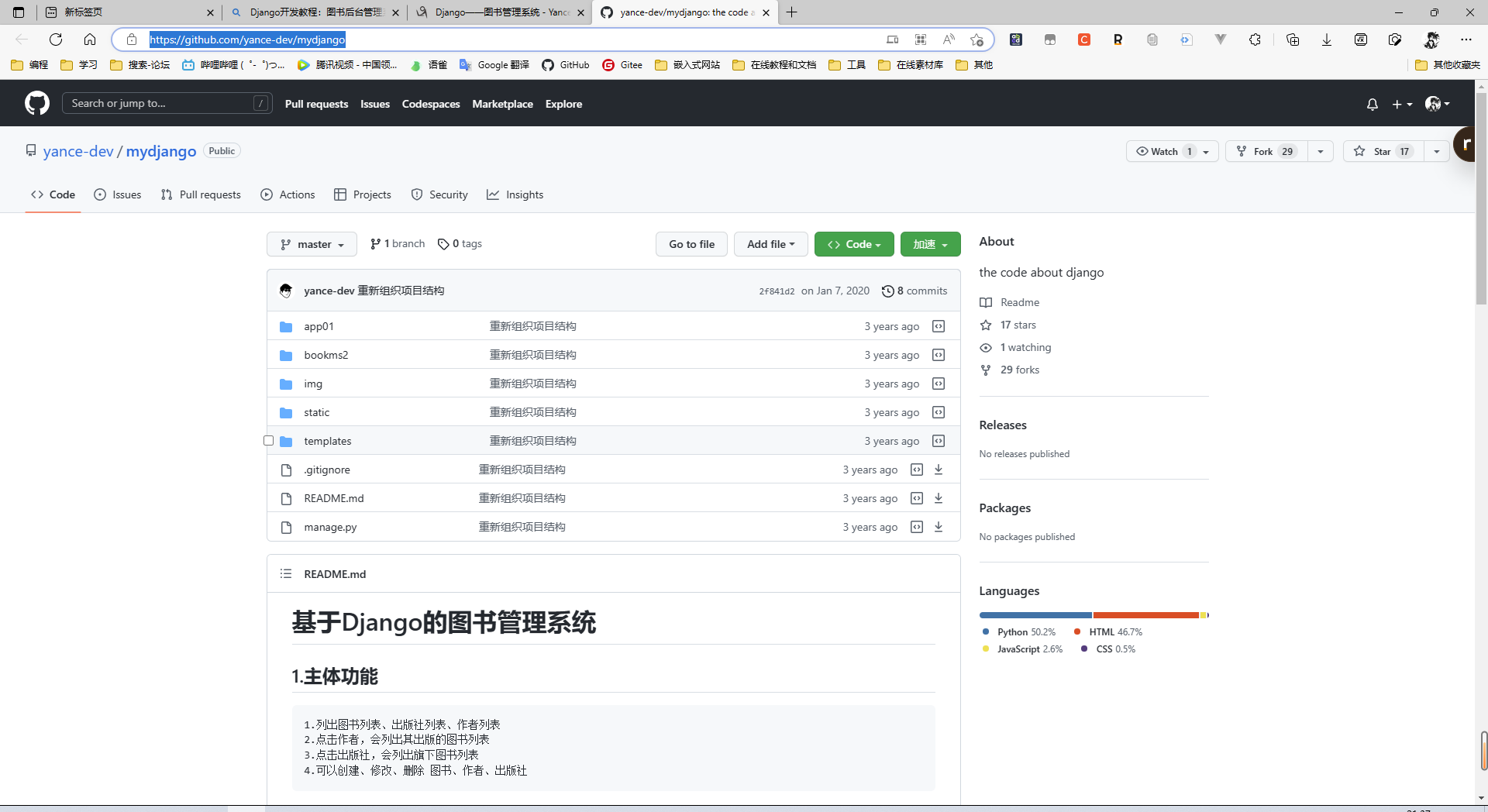Open the user avatar menu in GitHub header
The height and width of the screenshot is (812, 1488).
point(1437,104)
